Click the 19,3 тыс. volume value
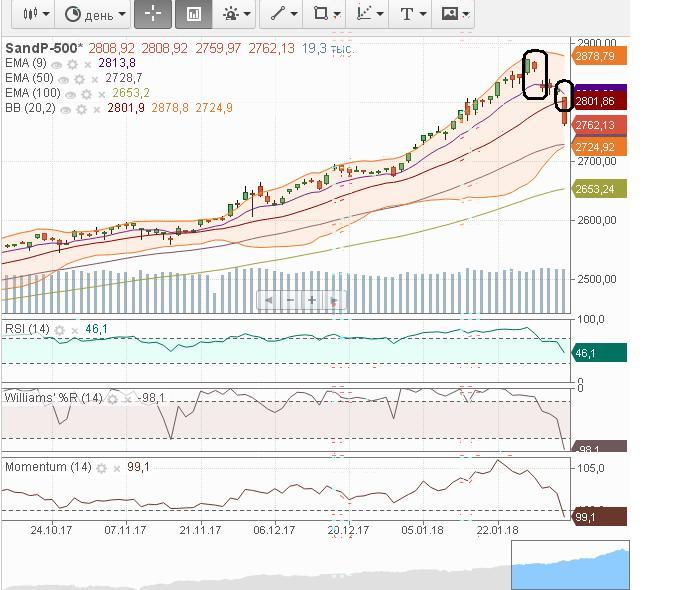This screenshot has height=590, width=674. 327,49
